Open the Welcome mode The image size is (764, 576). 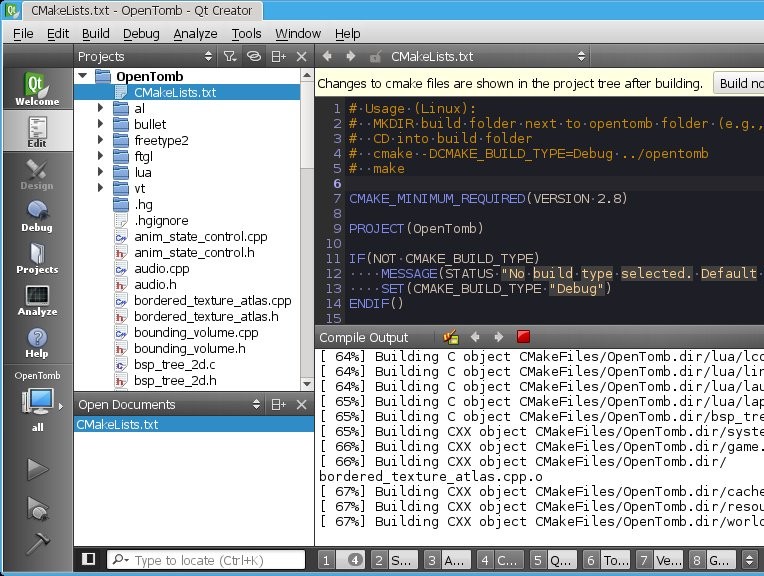click(37, 89)
